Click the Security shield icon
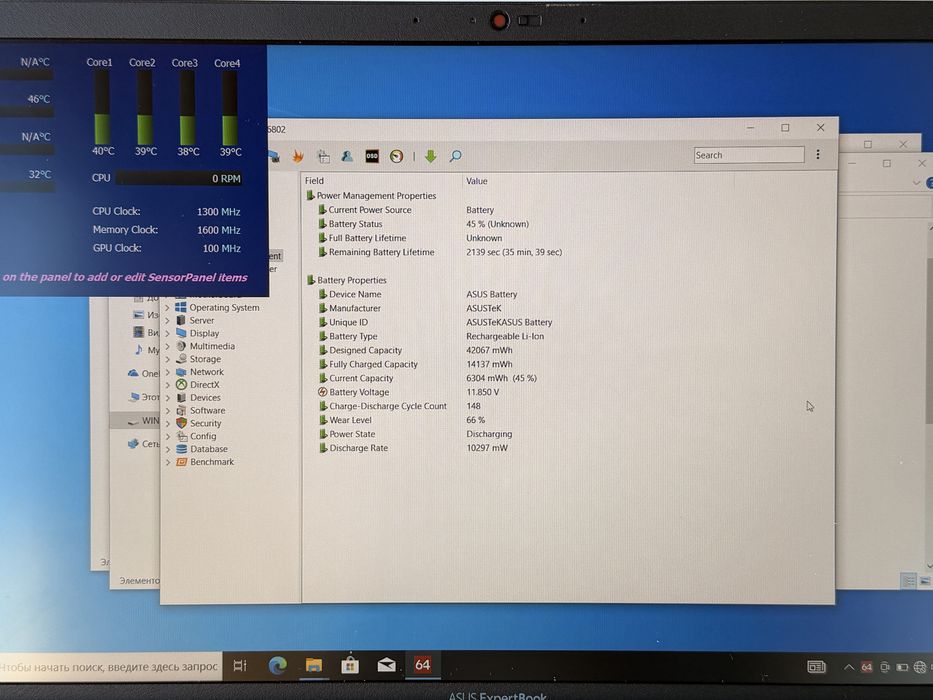 coord(181,423)
